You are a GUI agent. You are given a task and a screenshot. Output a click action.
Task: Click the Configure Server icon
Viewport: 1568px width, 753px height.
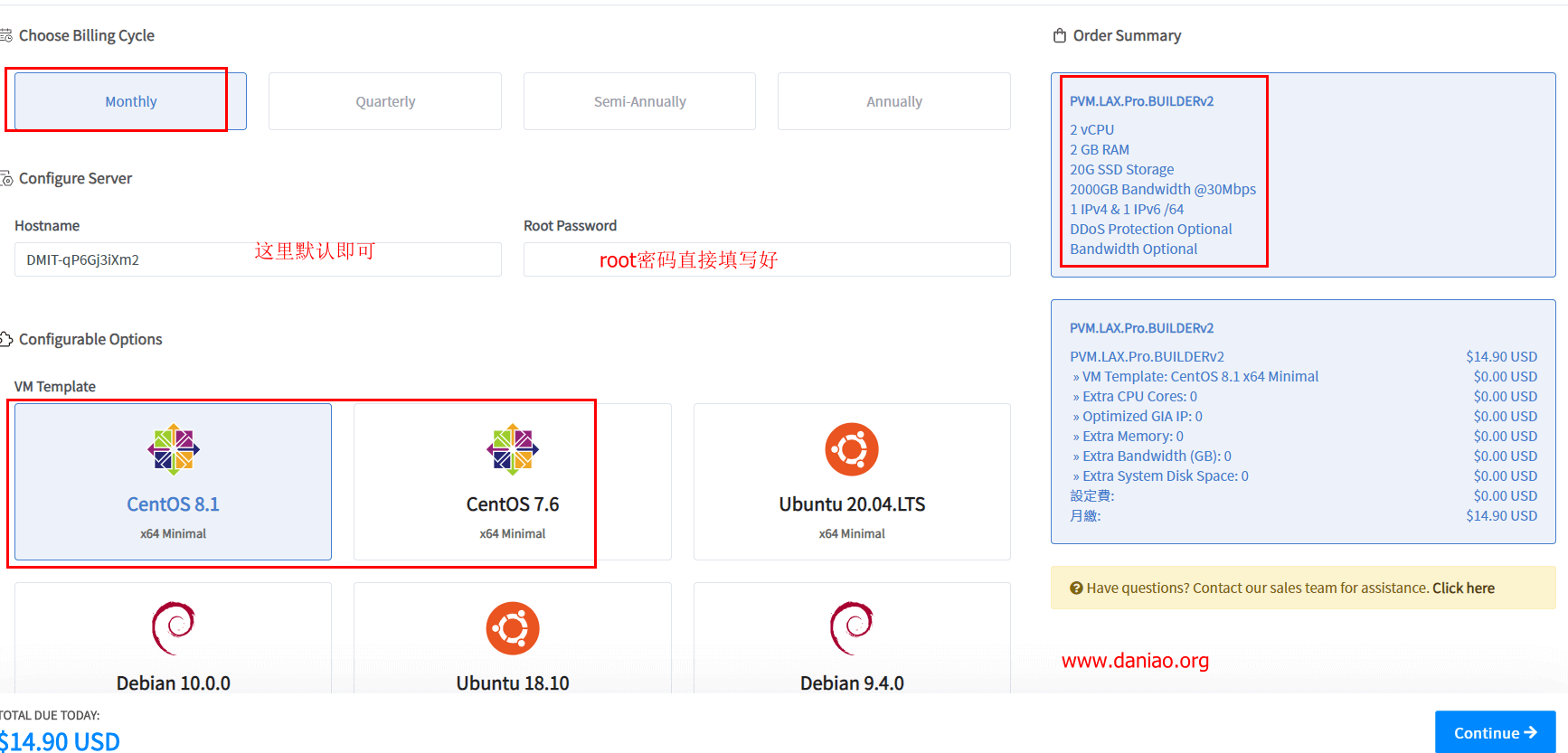click(x=5, y=178)
